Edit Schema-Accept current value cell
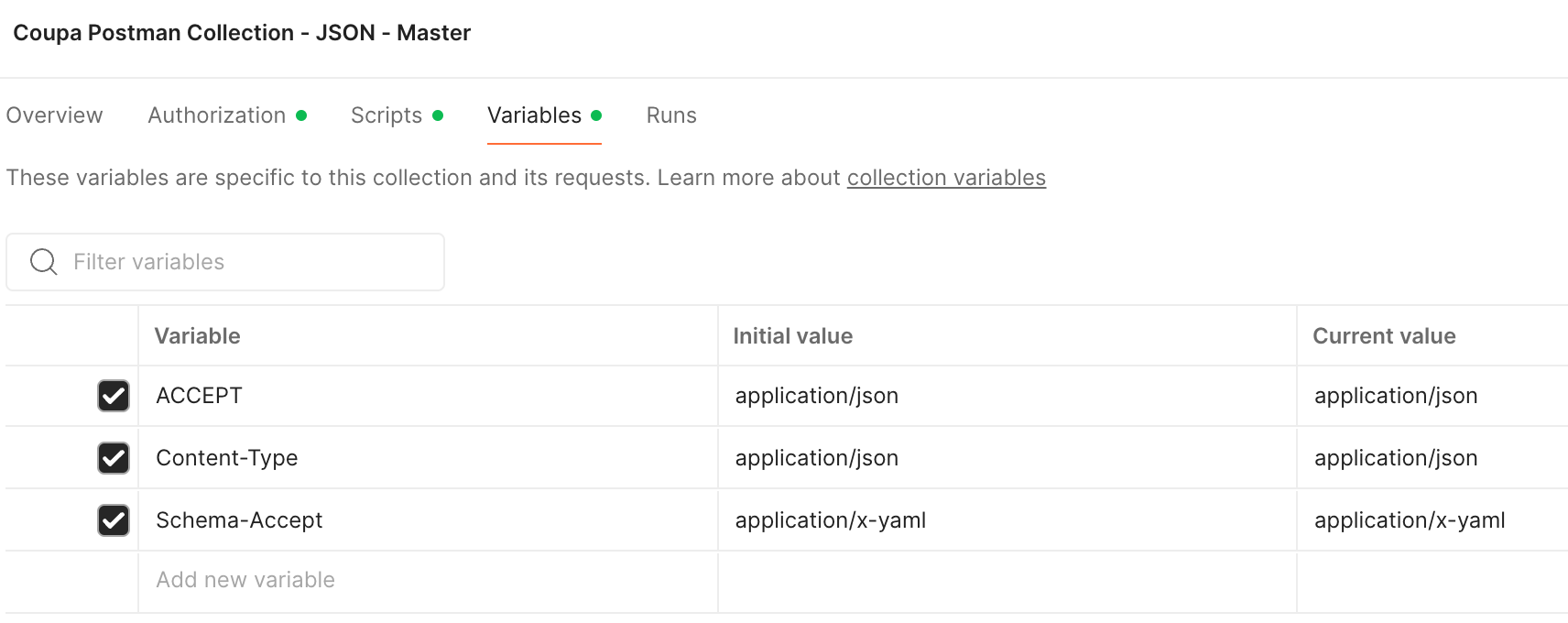Image resolution: width=1568 pixels, height=623 pixels. tap(1432, 520)
